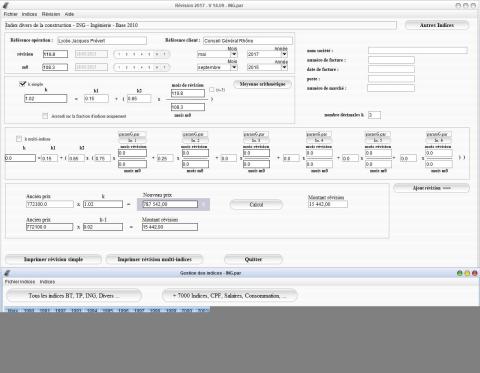Open the Fichier menu
480x373 pixels.
click(x=10, y=14)
